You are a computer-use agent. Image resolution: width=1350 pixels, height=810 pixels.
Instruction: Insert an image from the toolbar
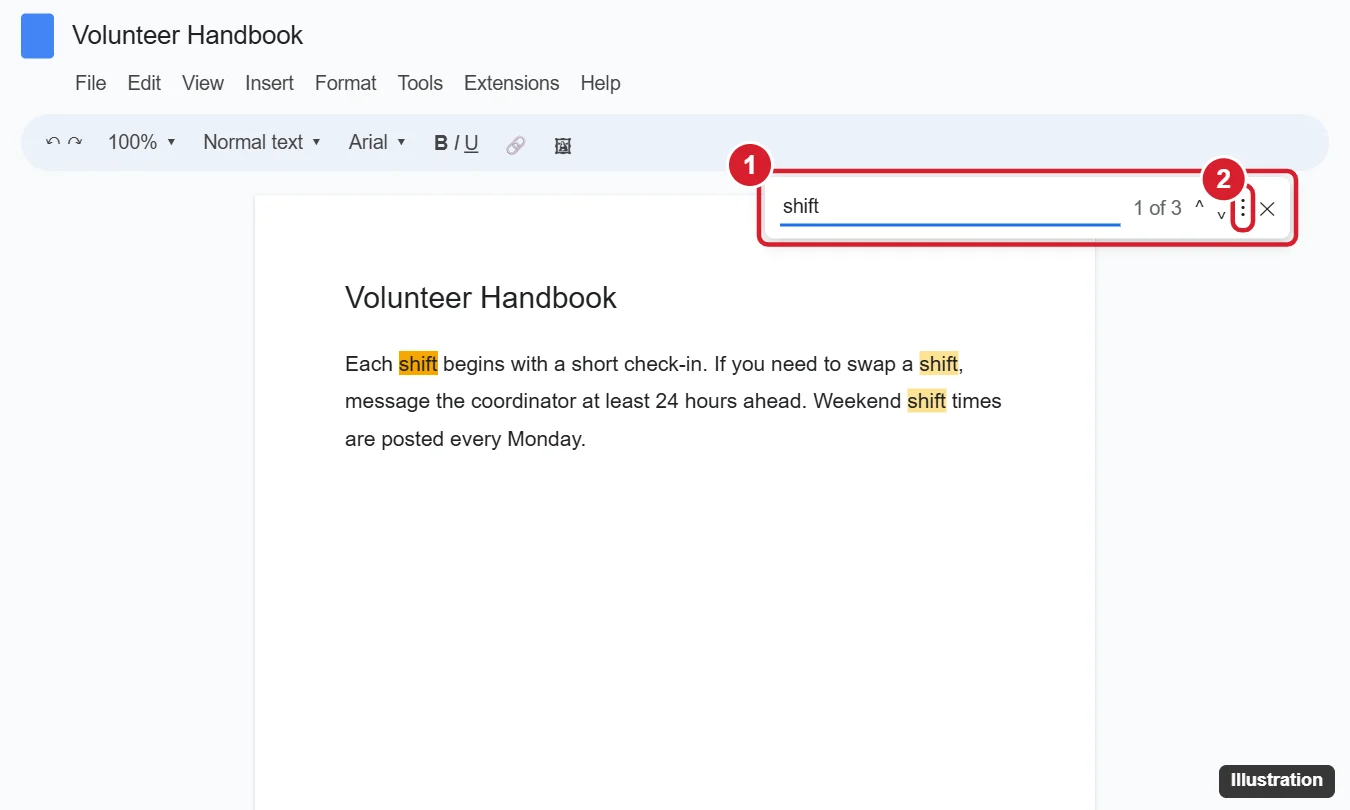pyautogui.click(x=563, y=146)
